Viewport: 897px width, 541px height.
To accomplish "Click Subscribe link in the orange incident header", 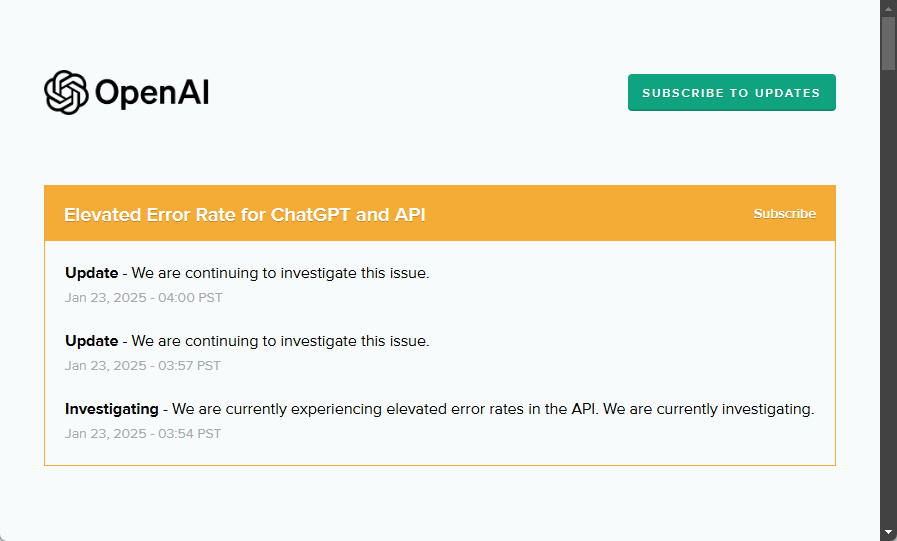I will (784, 214).
